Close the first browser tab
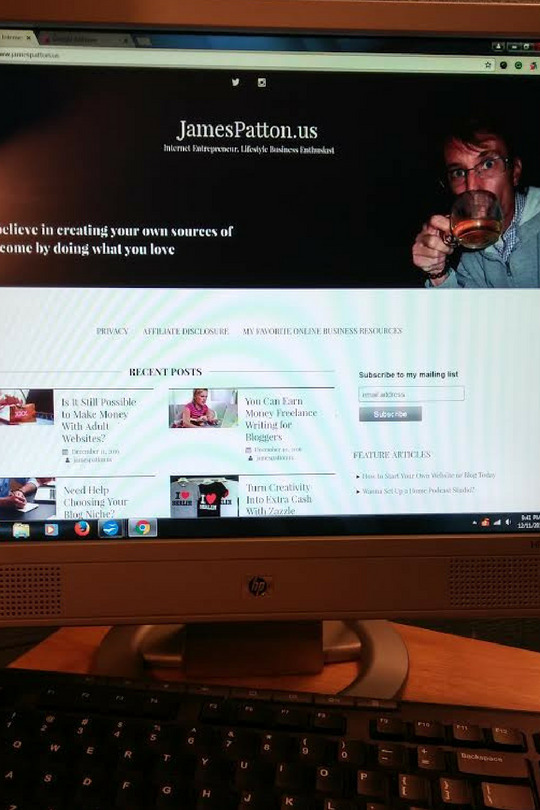 tap(29, 38)
